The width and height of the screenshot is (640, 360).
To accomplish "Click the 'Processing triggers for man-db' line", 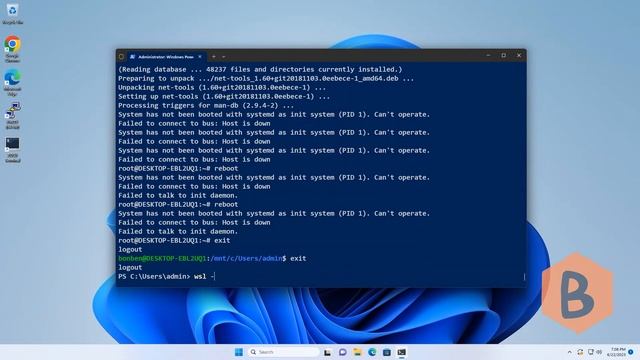I will 206,105.
